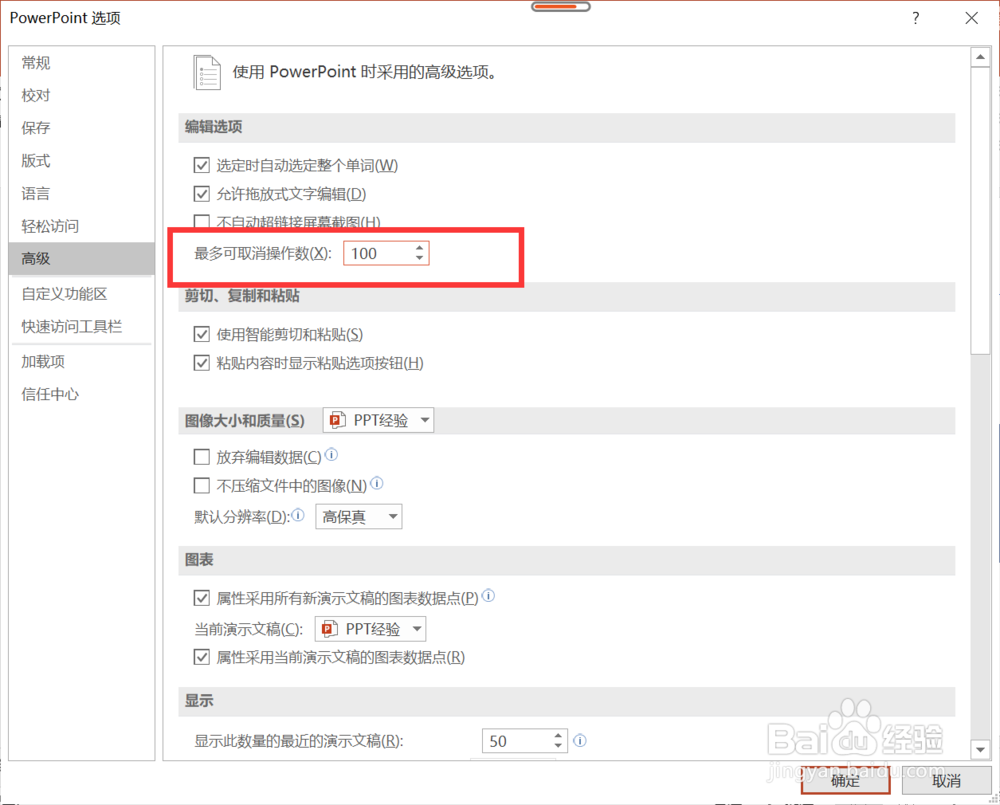Click the 取消 button
The image size is (1000, 805).
(x=946, y=781)
